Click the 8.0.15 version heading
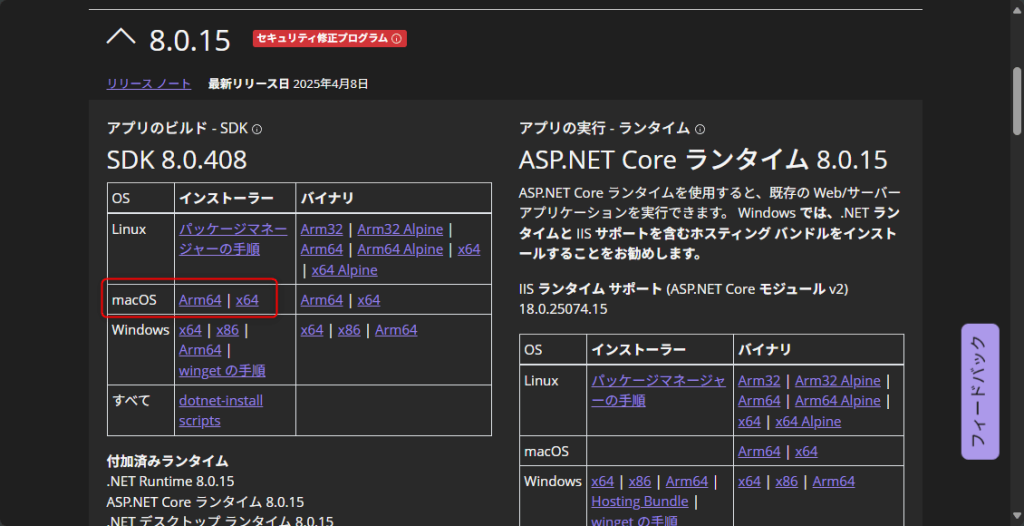Image resolution: width=1024 pixels, height=526 pixels. [189, 40]
